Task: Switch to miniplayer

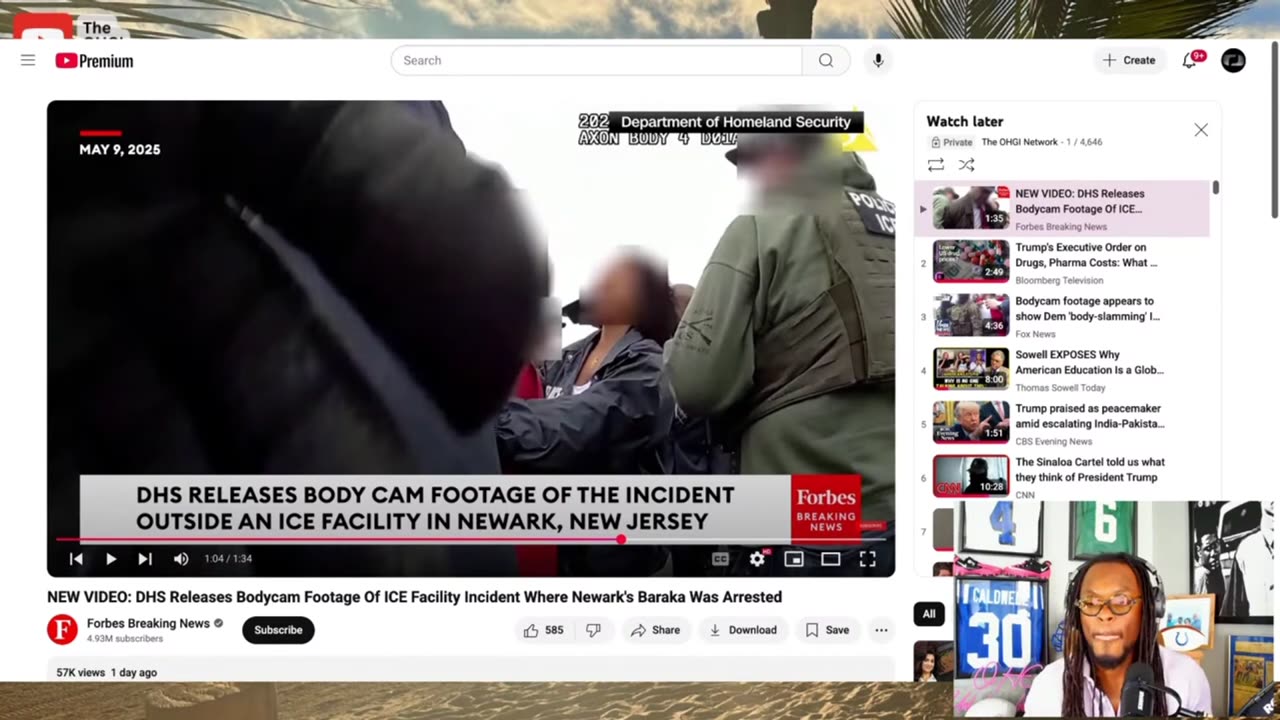Action: (794, 559)
